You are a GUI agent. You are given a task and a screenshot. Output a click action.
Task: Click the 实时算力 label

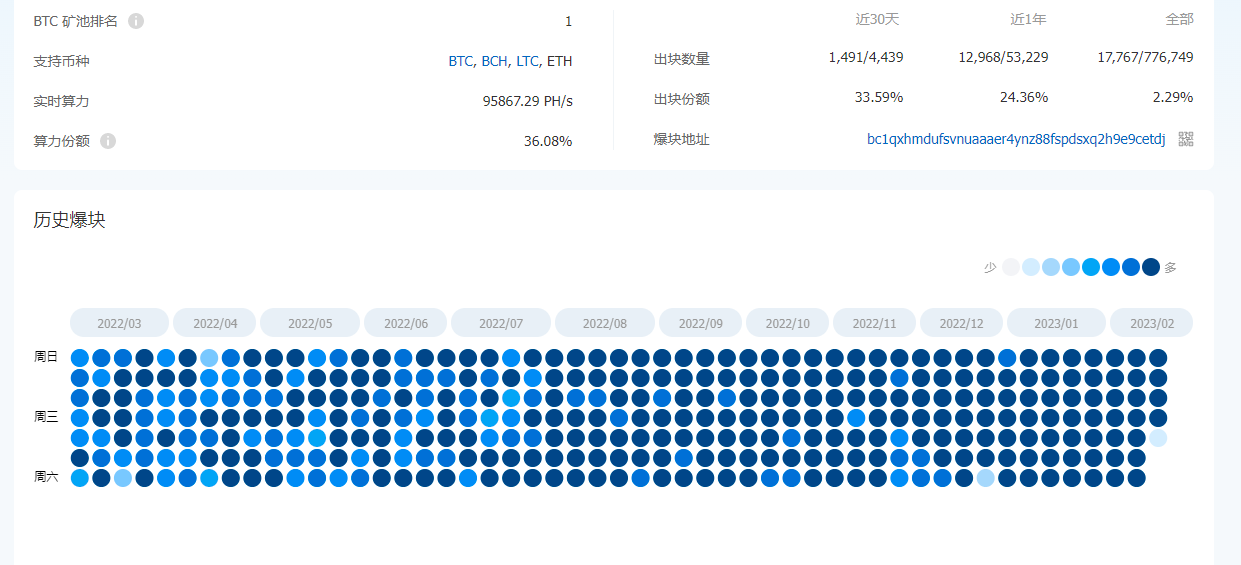pyautogui.click(x=61, y=101)
